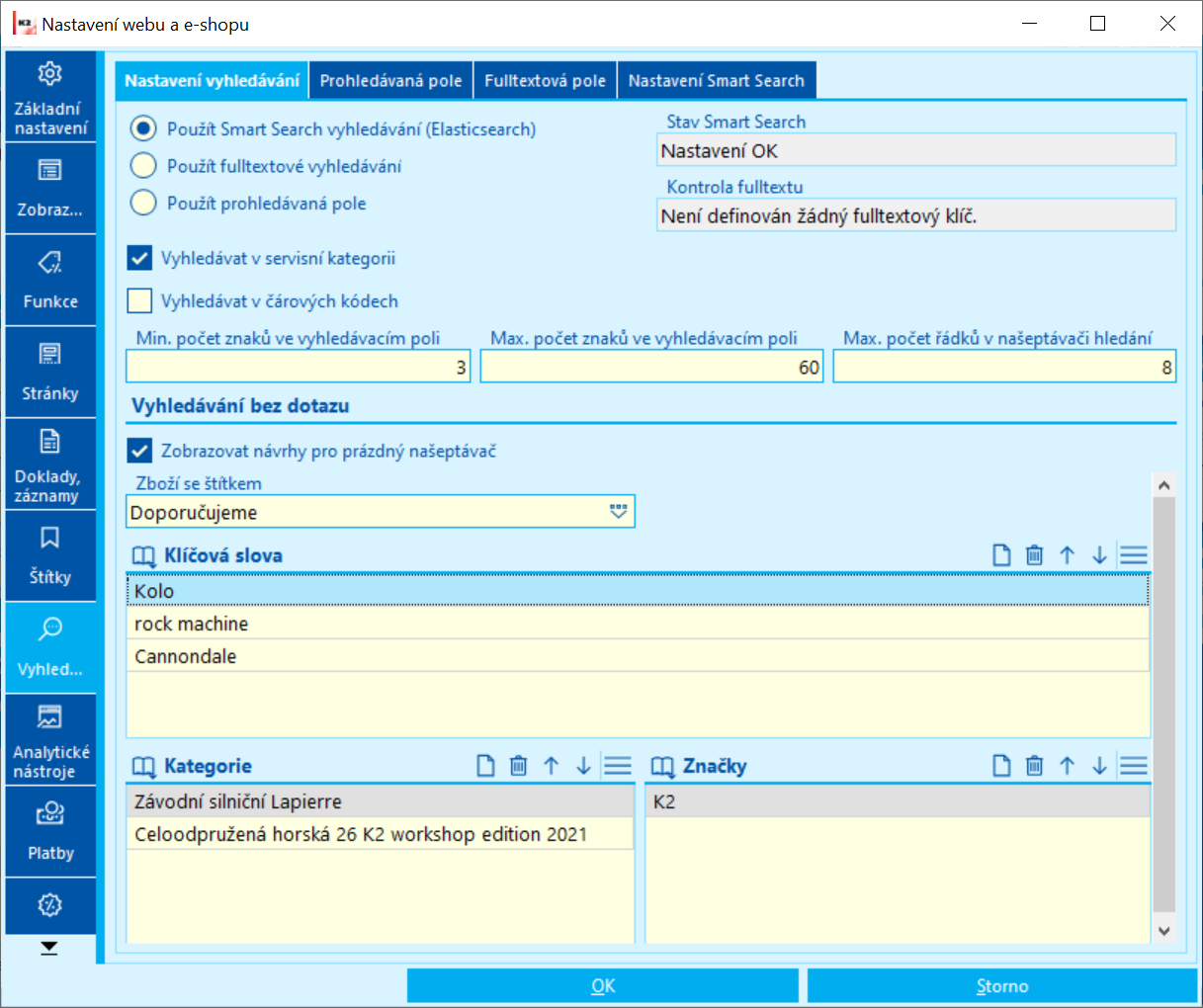Open the Štítky sidebar section

(50, 556)
